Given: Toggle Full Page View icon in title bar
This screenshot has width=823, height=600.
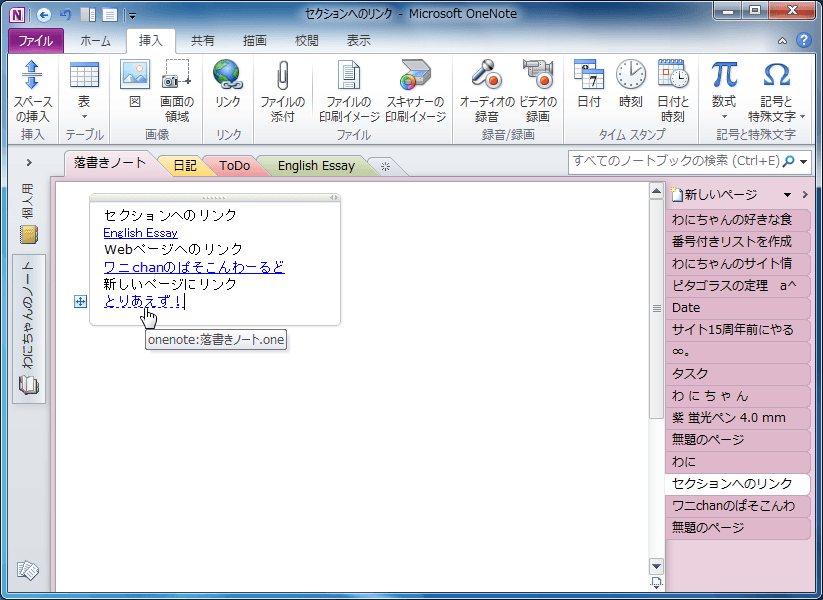Looking at the screenshot, I should [x=110, y=15].
